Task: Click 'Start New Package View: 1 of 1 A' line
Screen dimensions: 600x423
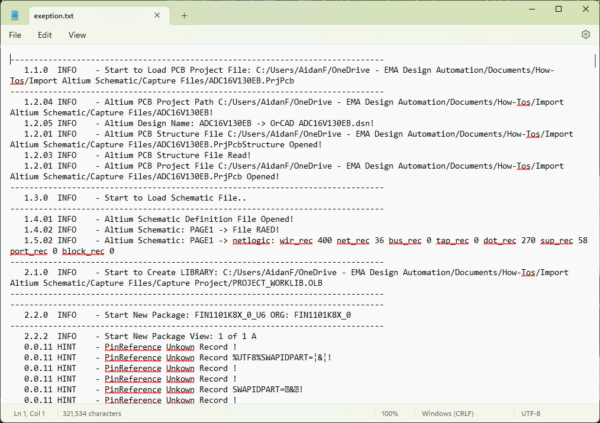Action: 190,333
